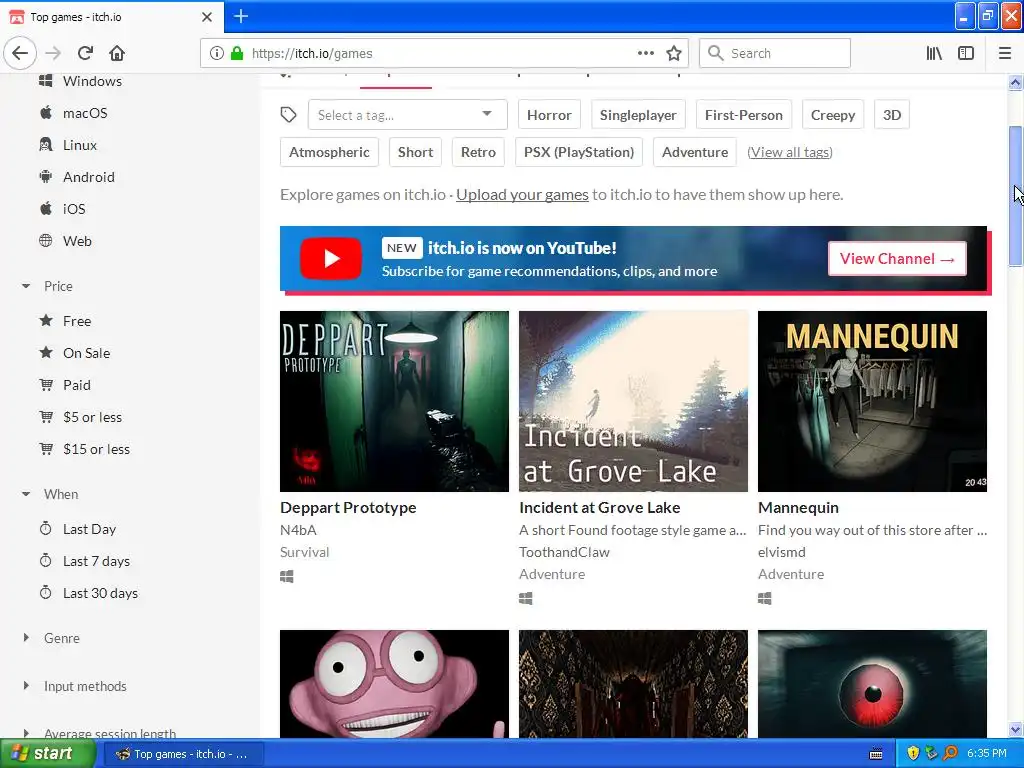The height and width of the screenshot is (768, 1024).
Task: Reload the page with refresh icon
Action: pos(85,53)
